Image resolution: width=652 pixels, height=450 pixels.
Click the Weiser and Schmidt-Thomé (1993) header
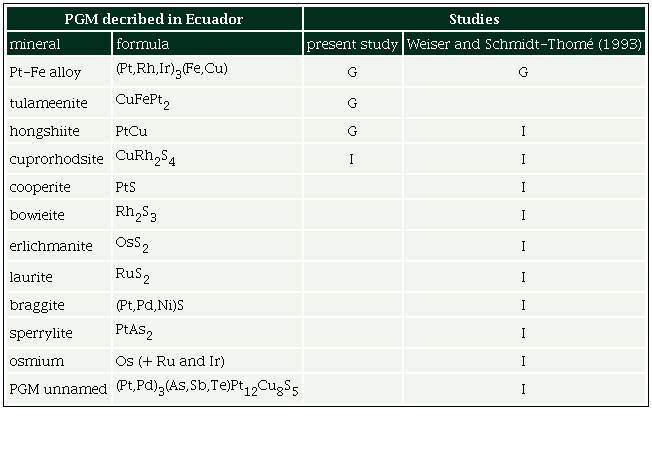(524, 45)
